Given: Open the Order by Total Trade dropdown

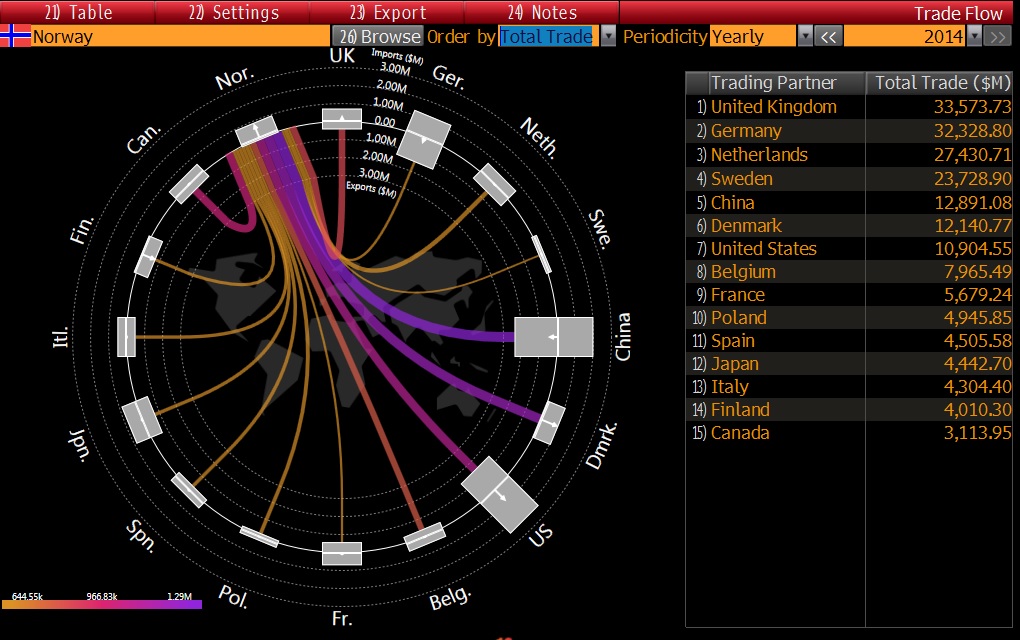Looking at the screenshot, I should click(x=608, y=37).
